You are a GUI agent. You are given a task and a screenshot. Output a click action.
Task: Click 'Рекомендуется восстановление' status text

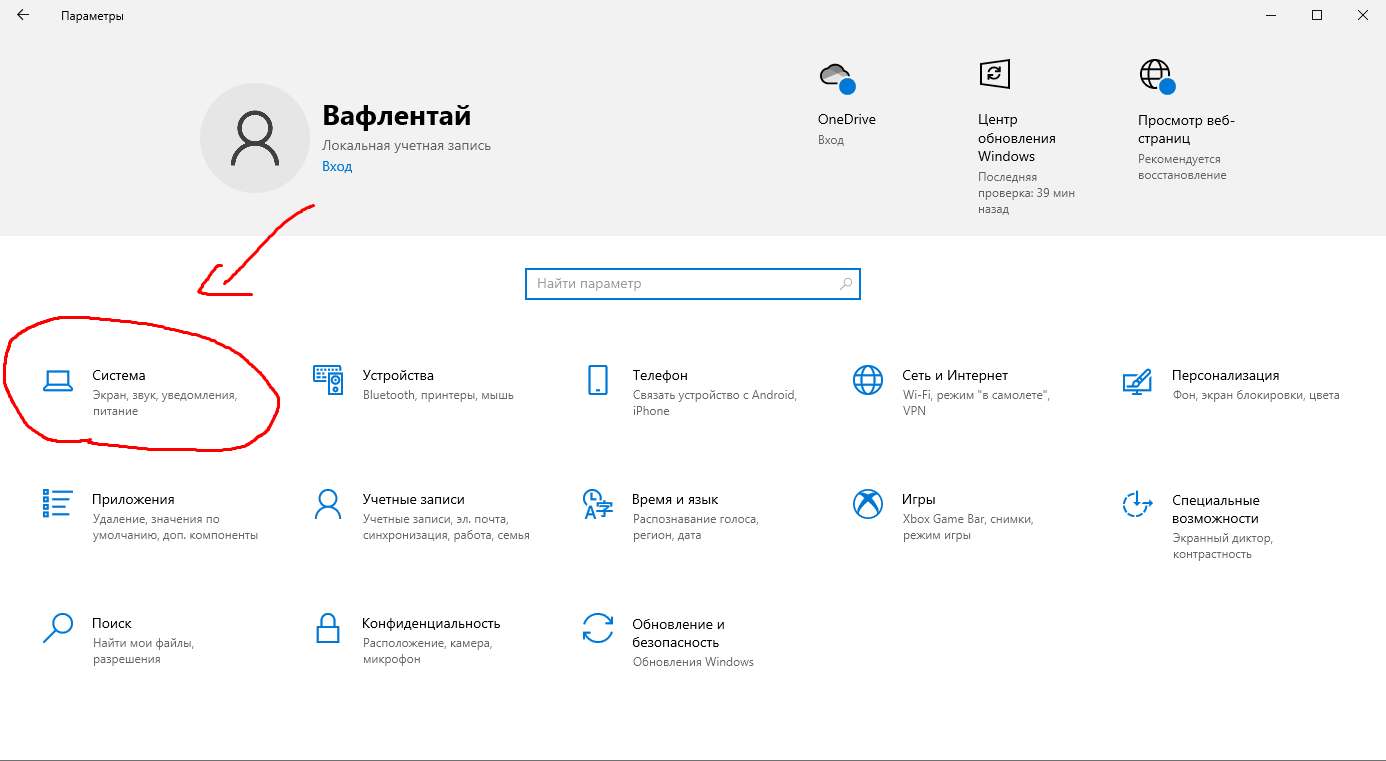pos(1182,167)
